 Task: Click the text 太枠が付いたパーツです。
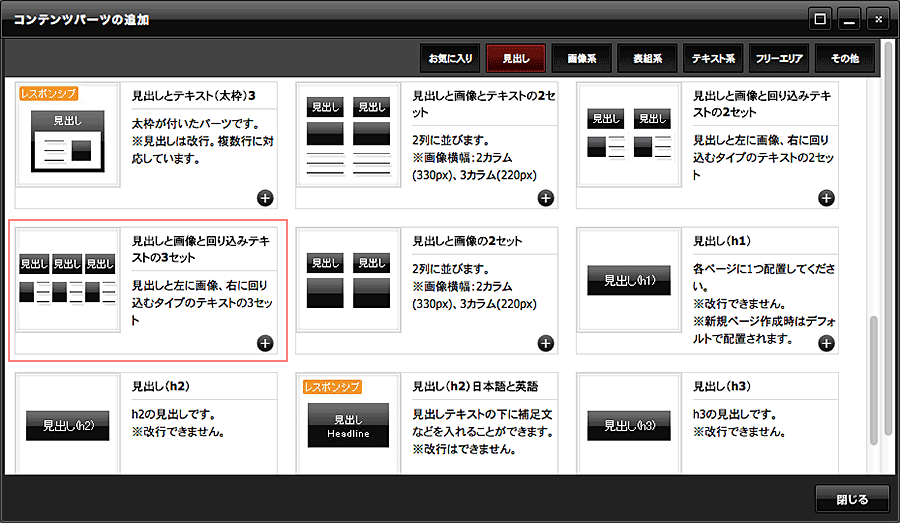point(196,123)
